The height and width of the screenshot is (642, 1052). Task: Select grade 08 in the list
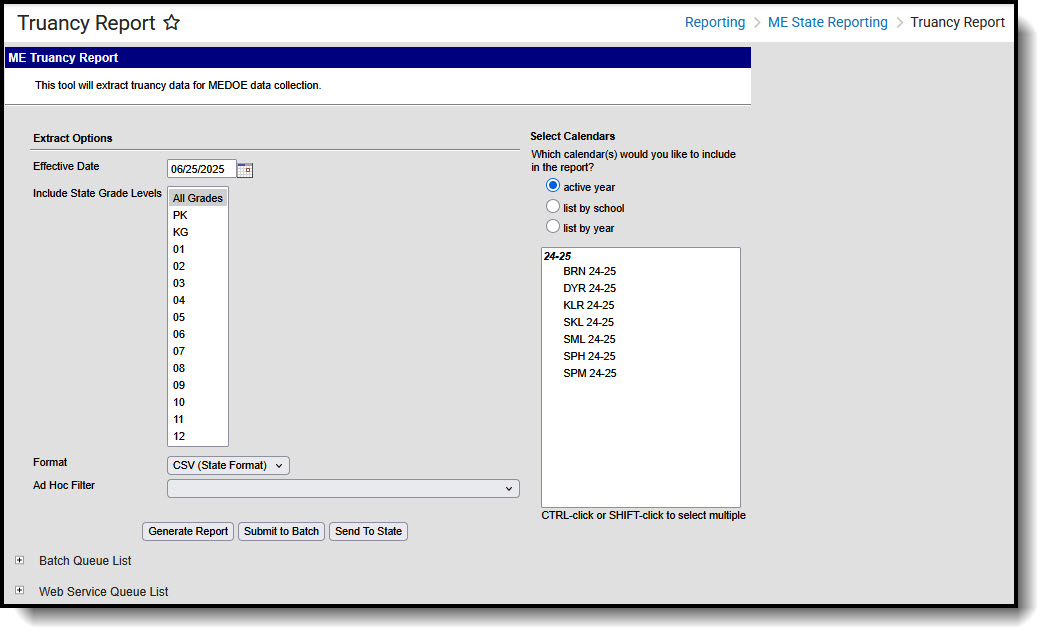click(x=198, y=368)
